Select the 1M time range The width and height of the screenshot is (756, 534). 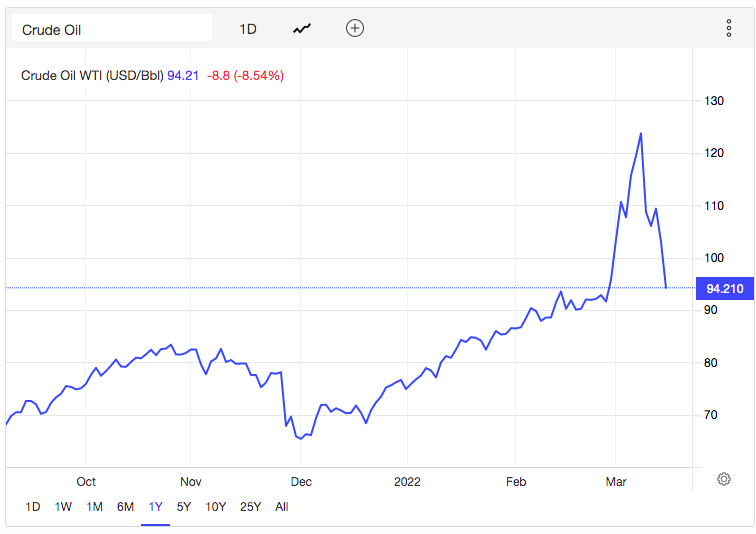pyautogui.click(x=94, y=507)
